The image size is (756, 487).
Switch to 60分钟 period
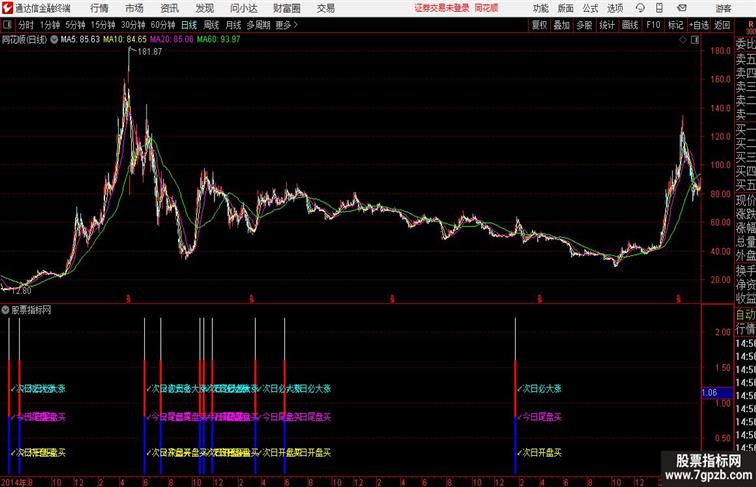[163, 25]
